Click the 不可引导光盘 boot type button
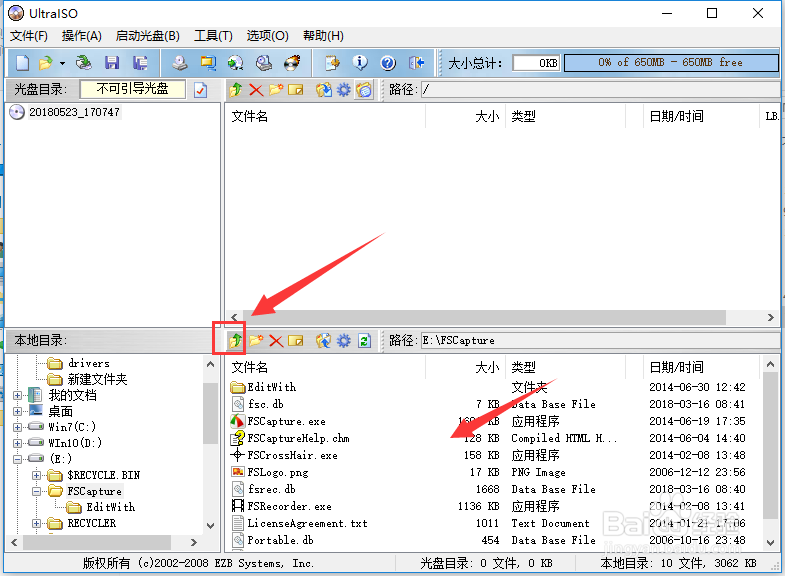The height and width of the screenshot is (576, 785). tap(133, 90)
